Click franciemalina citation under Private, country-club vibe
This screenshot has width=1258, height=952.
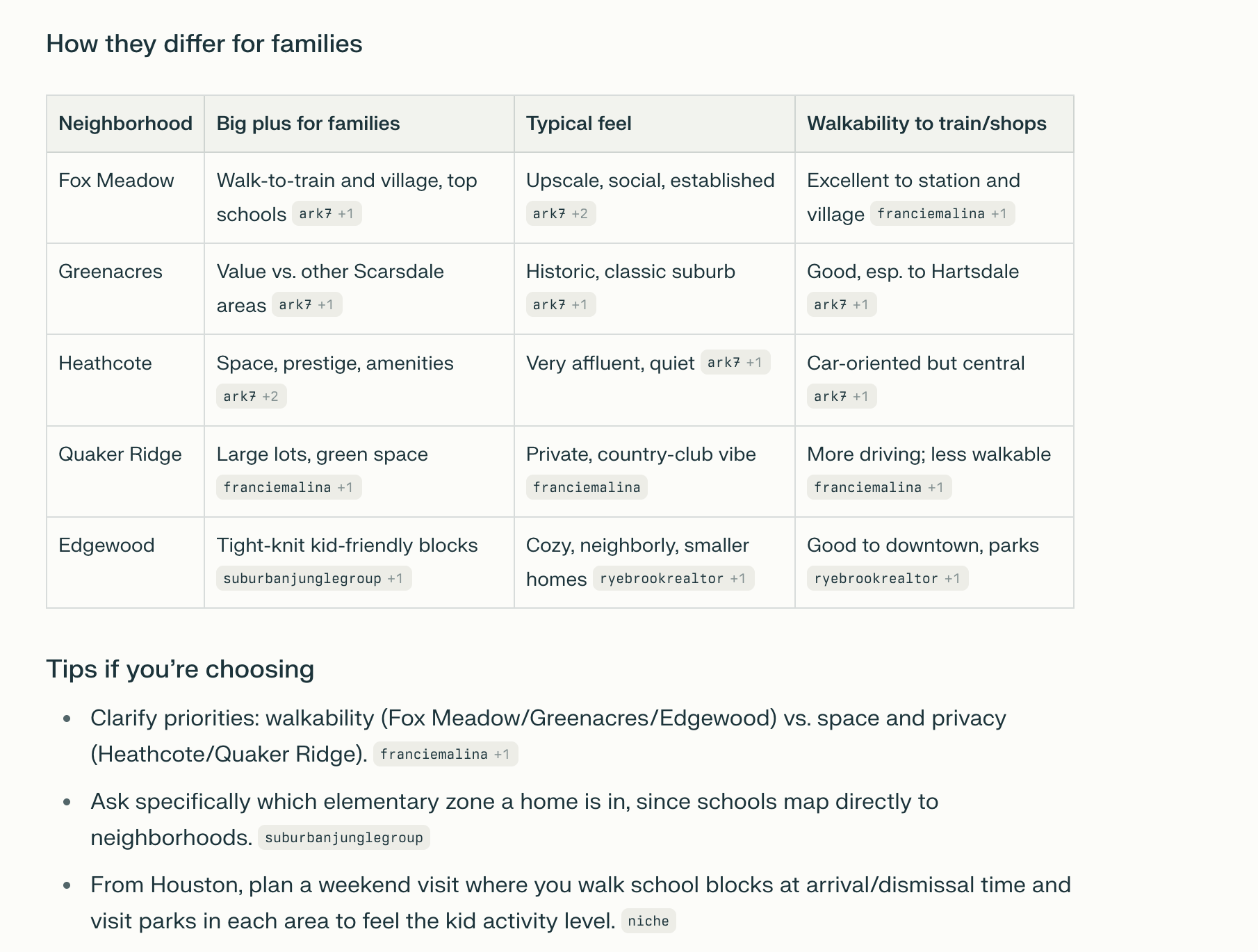[x=586, y=488]
